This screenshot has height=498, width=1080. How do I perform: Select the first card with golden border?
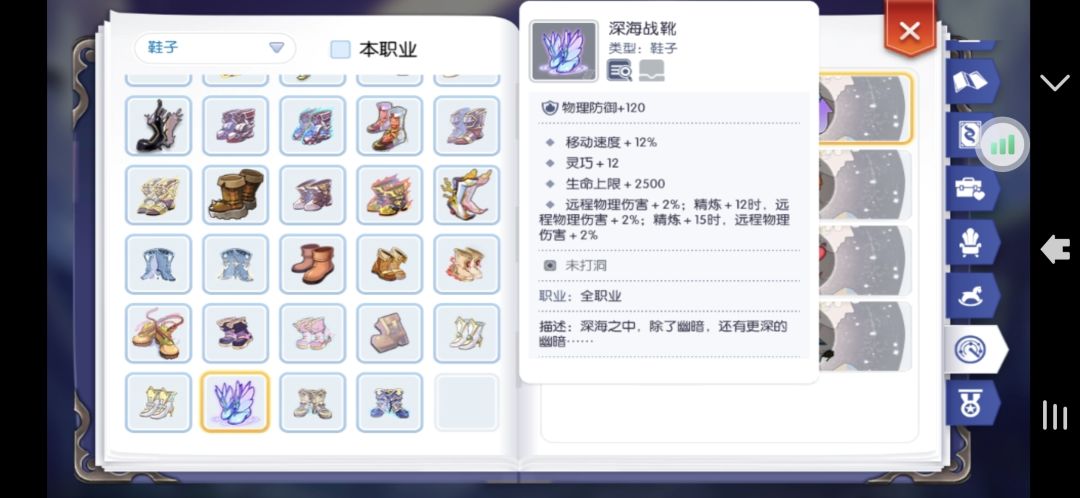click(x=865, y=108)
